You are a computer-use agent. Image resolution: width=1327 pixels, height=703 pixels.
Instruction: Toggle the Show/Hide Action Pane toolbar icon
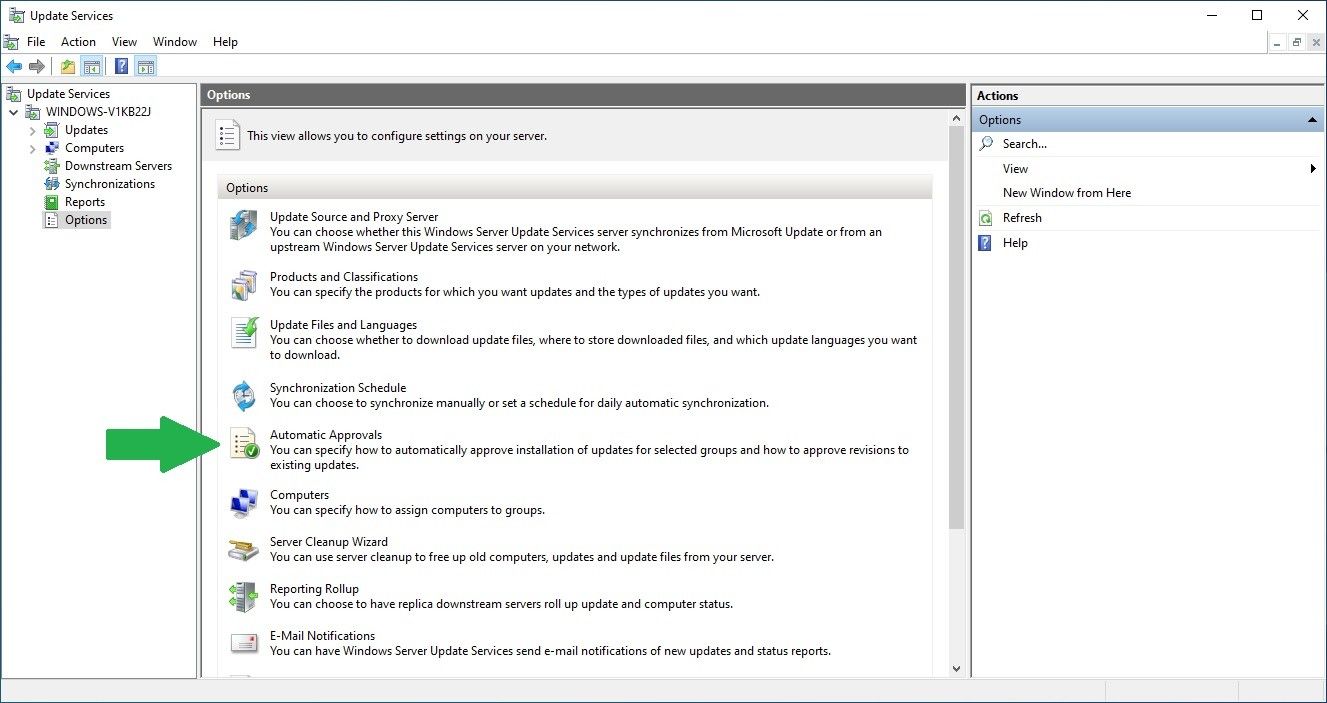point(146,67)
